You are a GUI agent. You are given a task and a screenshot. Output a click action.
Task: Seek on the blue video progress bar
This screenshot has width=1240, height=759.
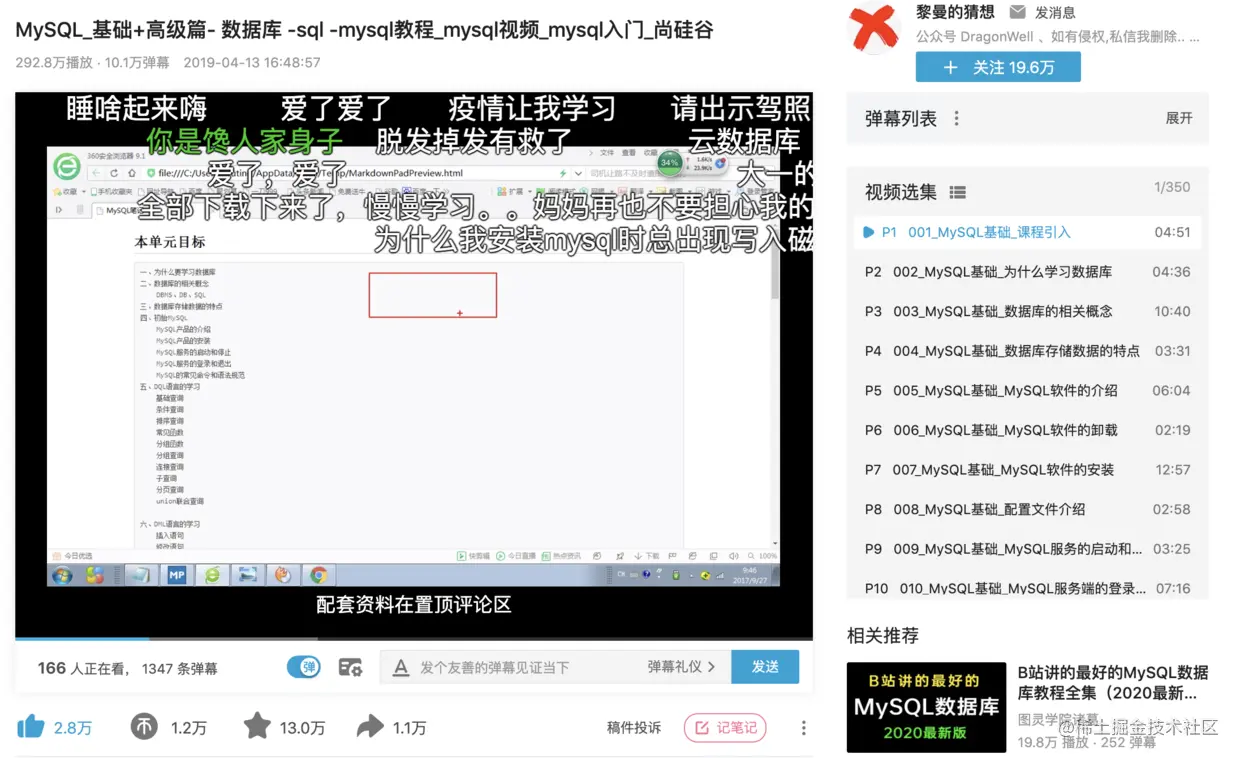click(413, 638)
